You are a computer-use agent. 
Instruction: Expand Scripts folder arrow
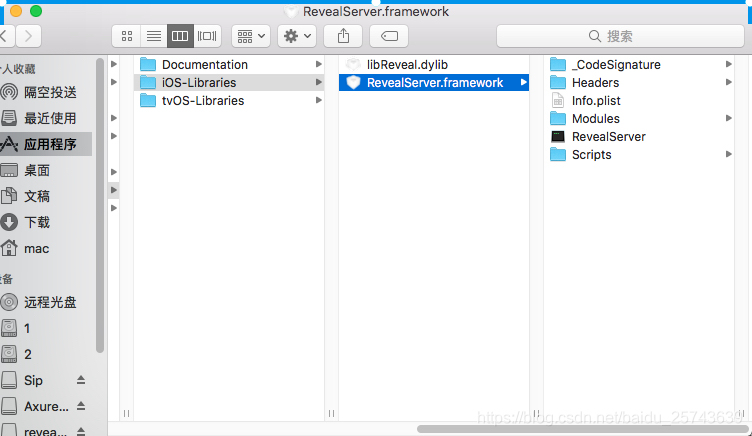(x=728, y=154)
